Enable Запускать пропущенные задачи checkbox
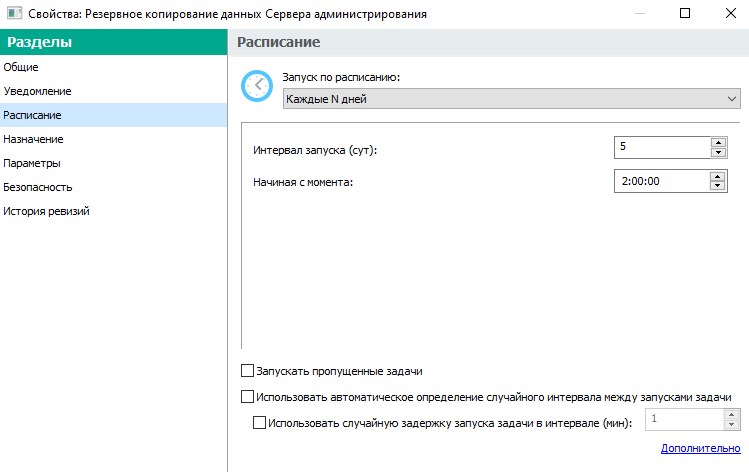749x472 pixels. 247,371
